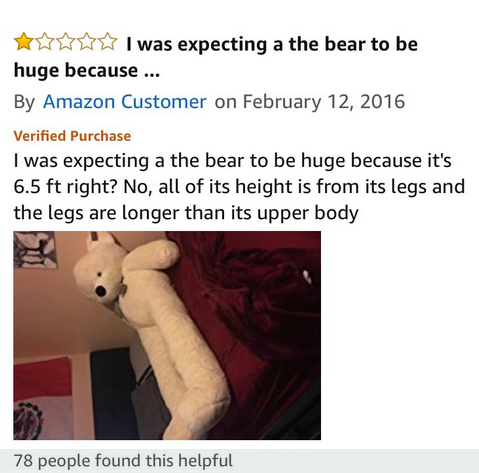
Task: Click 'the legs are longer' review line
Action: coord(97,213)
